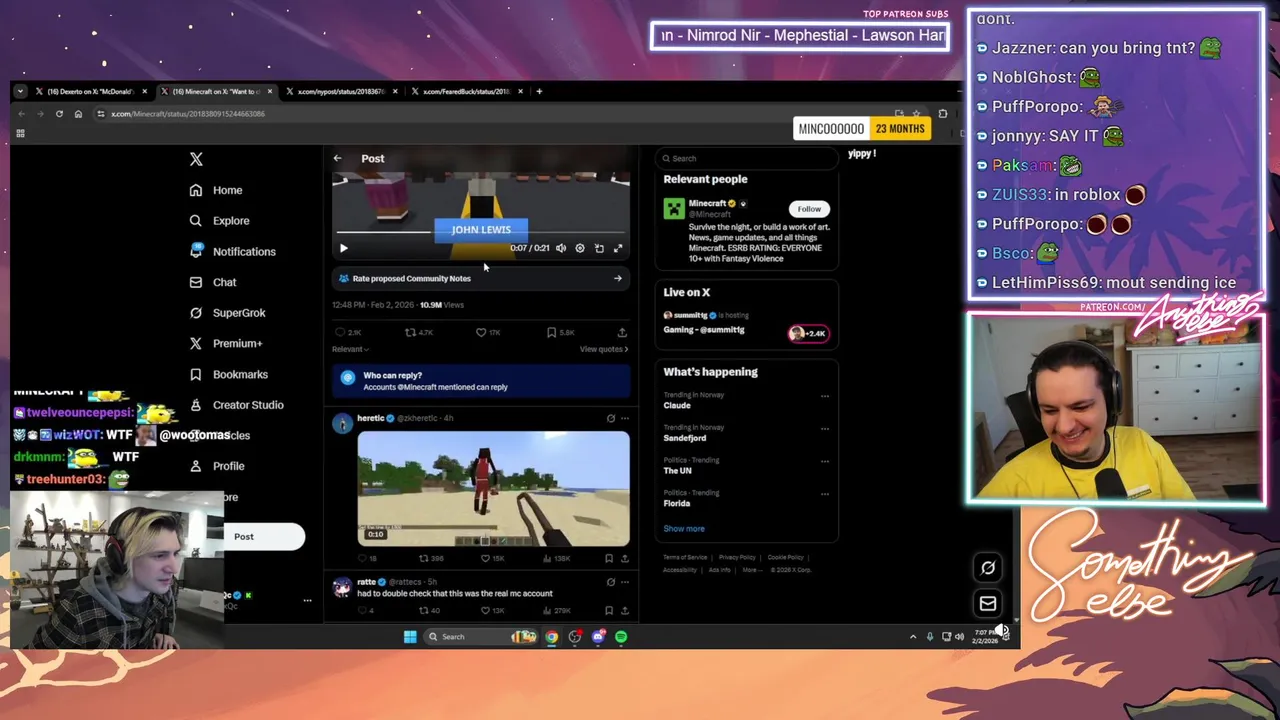Repost the Minecraft post (4.7K)

[418, 332]
